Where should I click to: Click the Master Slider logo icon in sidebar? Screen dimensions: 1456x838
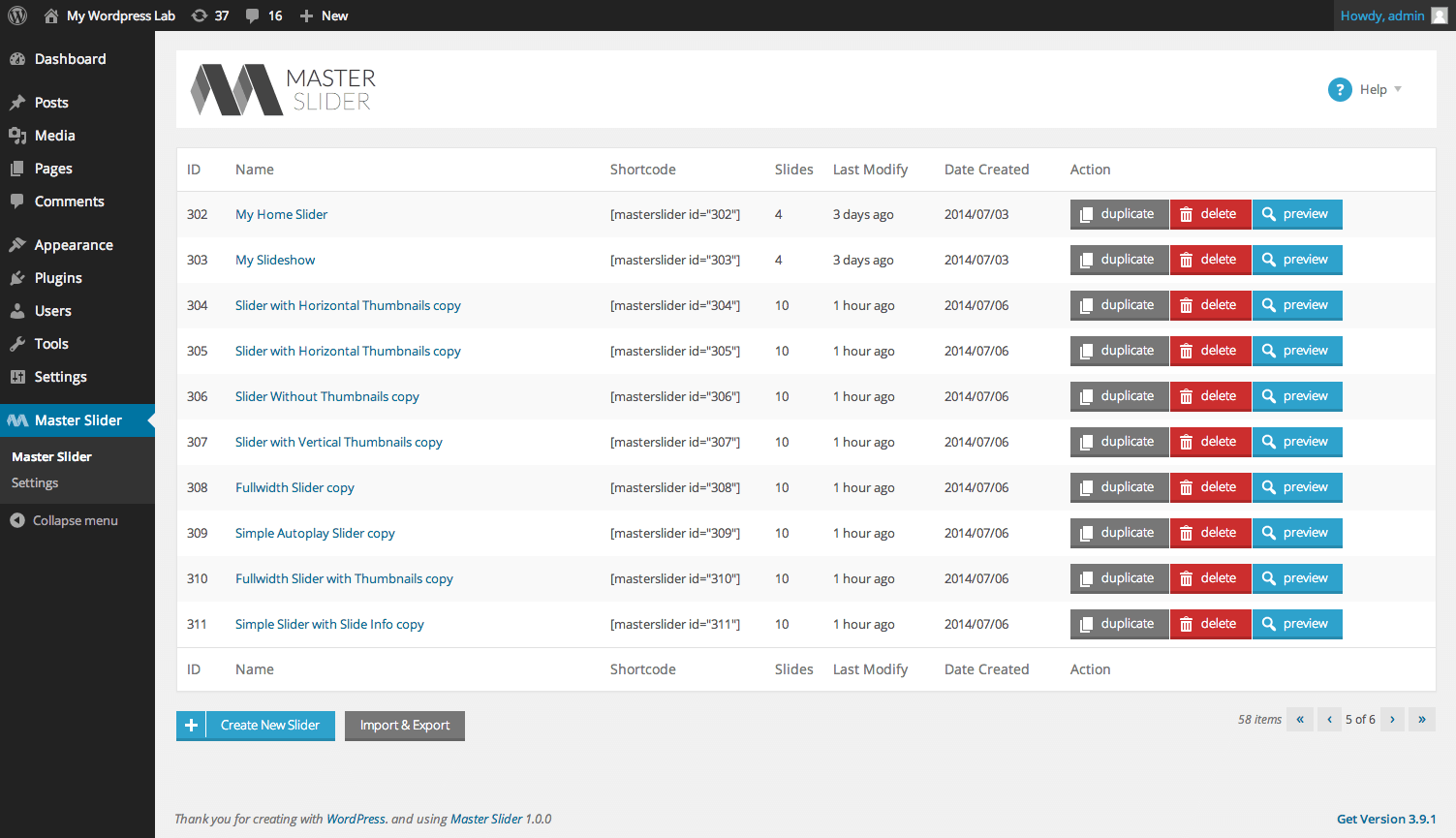coord(17,420)
